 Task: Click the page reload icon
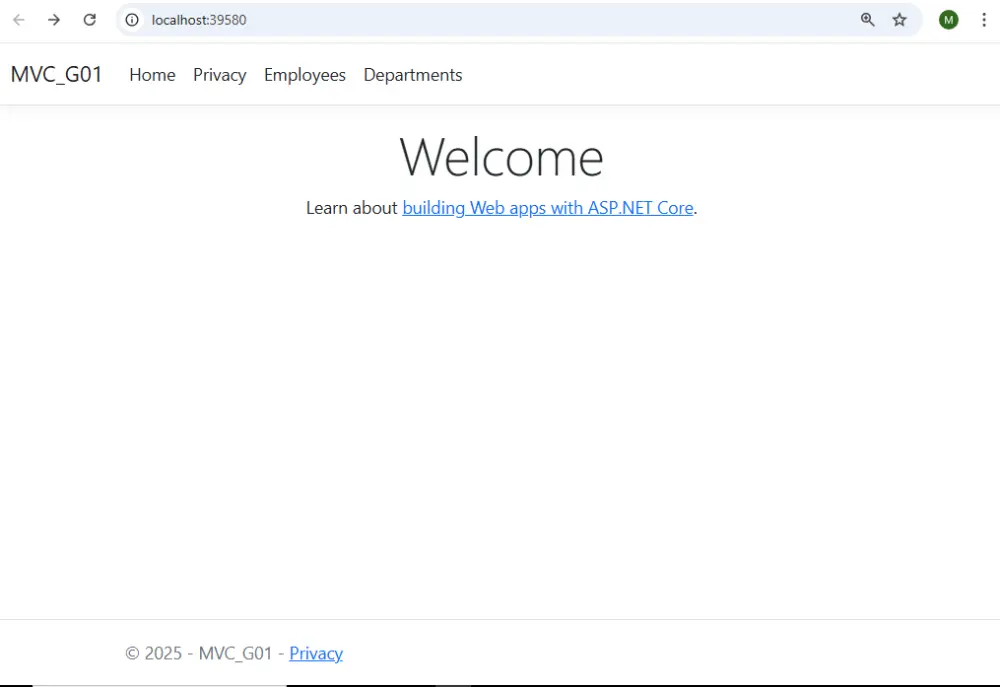(89, 19)
